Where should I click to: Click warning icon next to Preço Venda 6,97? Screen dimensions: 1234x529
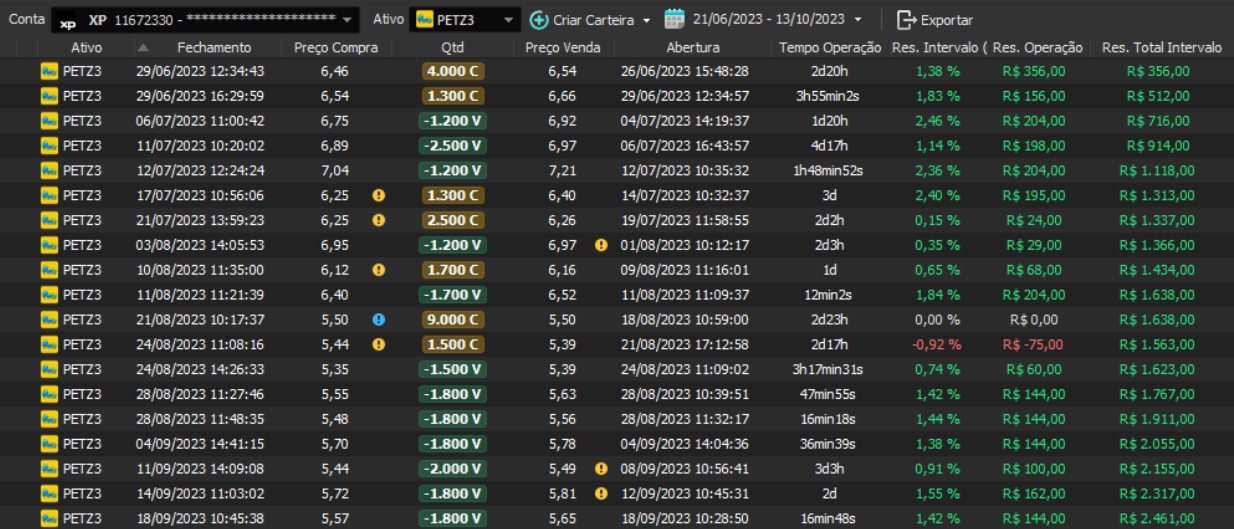tap(600, 245)
